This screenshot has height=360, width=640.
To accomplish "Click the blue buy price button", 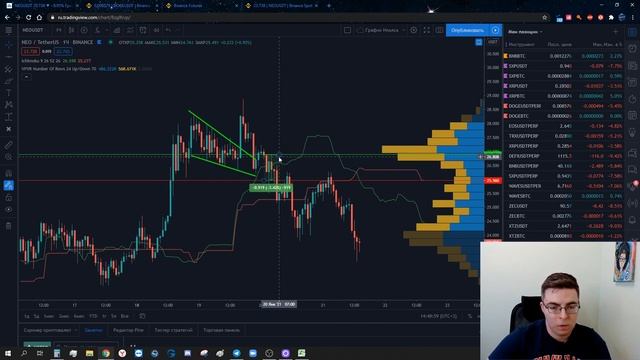I will [x=63, y=51].
